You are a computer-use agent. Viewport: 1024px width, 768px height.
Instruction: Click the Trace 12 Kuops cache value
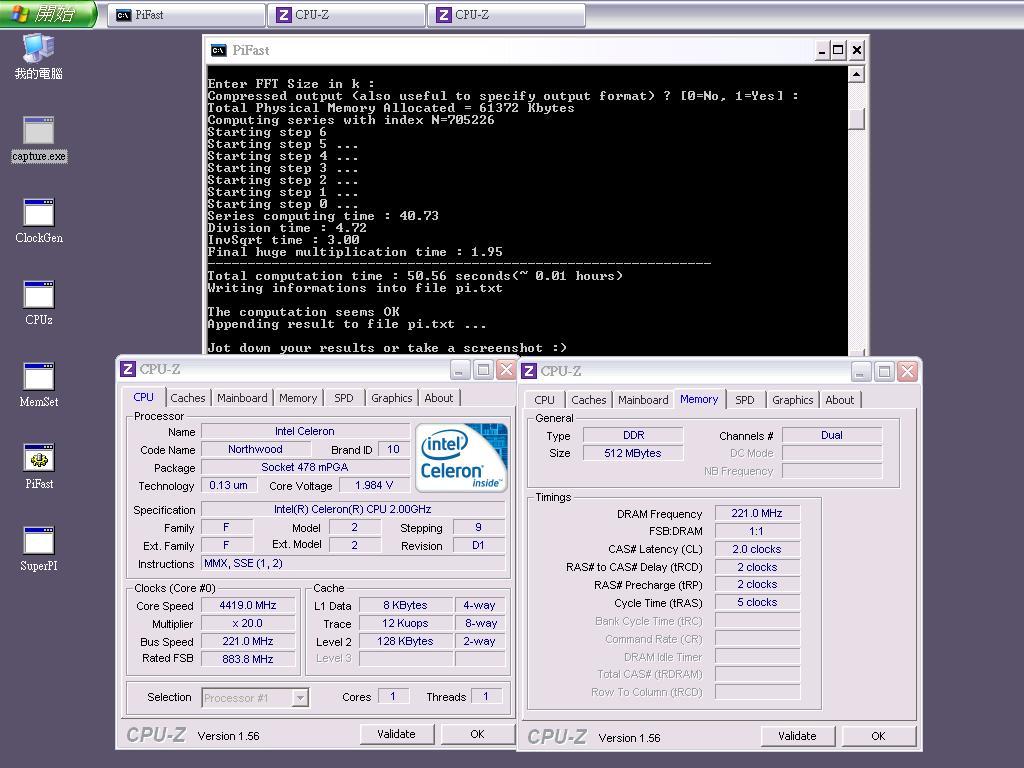coord(406,624)
